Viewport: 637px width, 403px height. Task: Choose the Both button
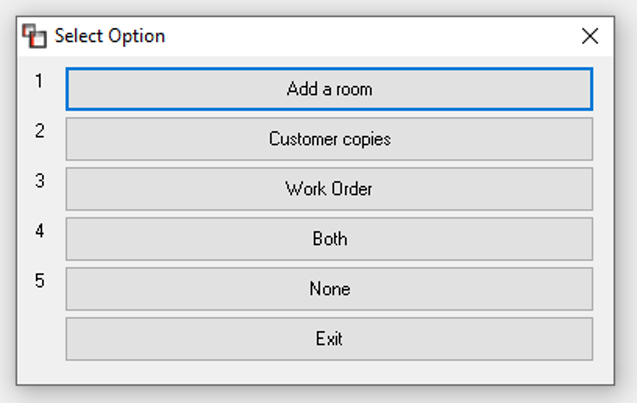329,239
